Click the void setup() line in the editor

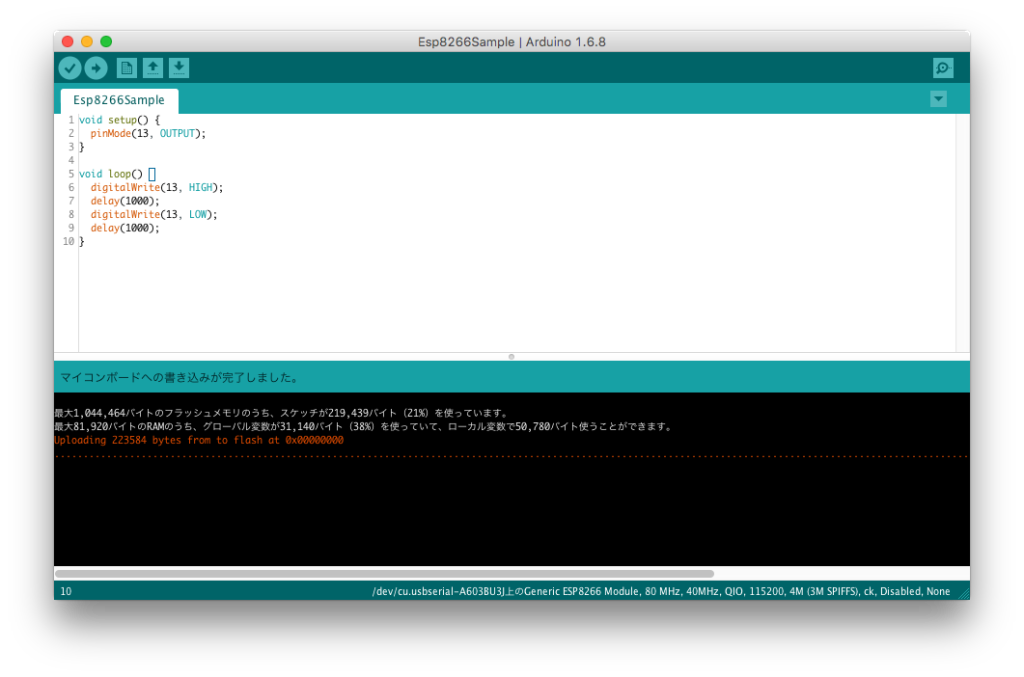tap(119, 120)
